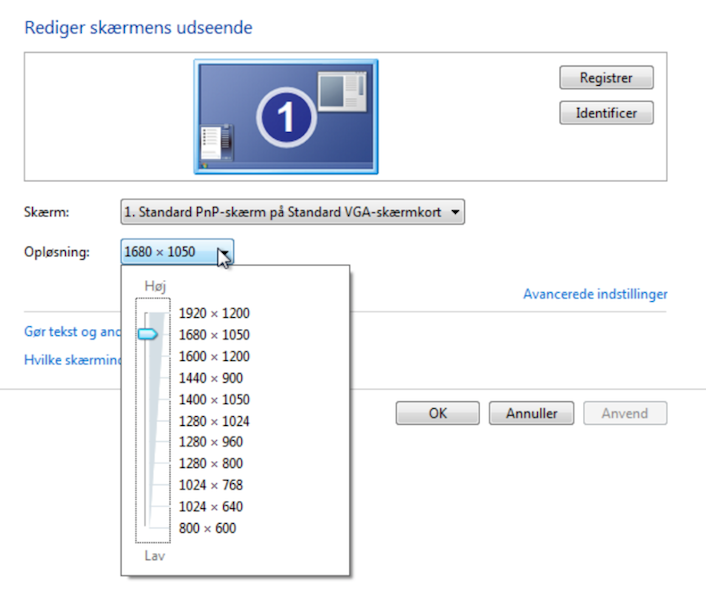
Task: Choose 1280 × 1024 resolution
Action: pos(214,421)
